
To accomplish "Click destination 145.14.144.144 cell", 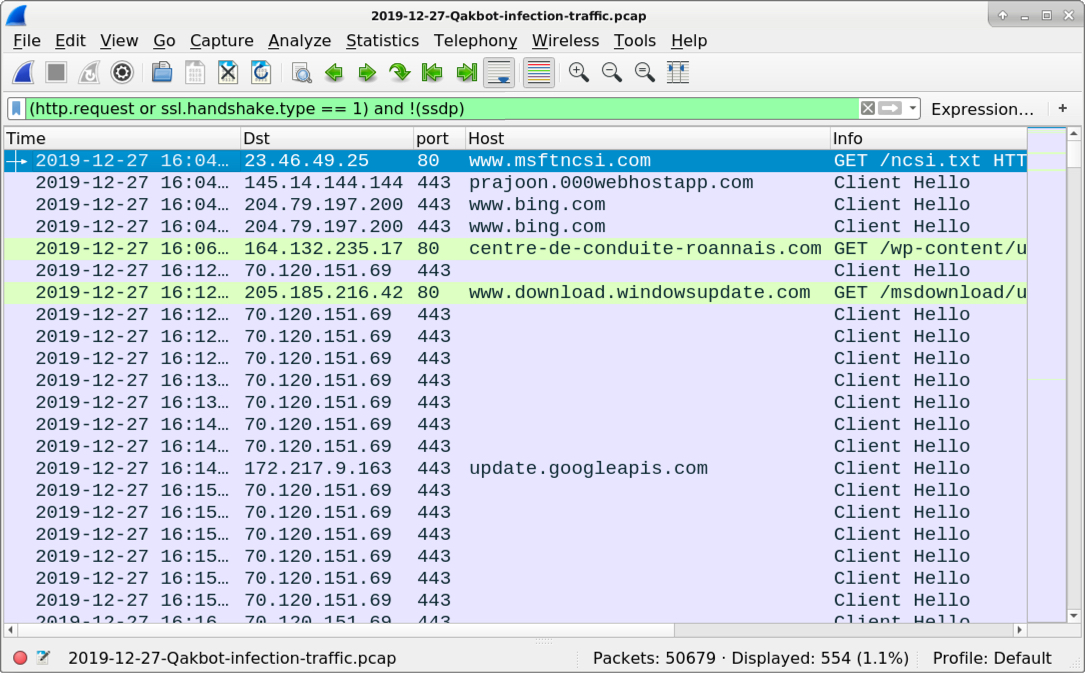I will 323,183.
